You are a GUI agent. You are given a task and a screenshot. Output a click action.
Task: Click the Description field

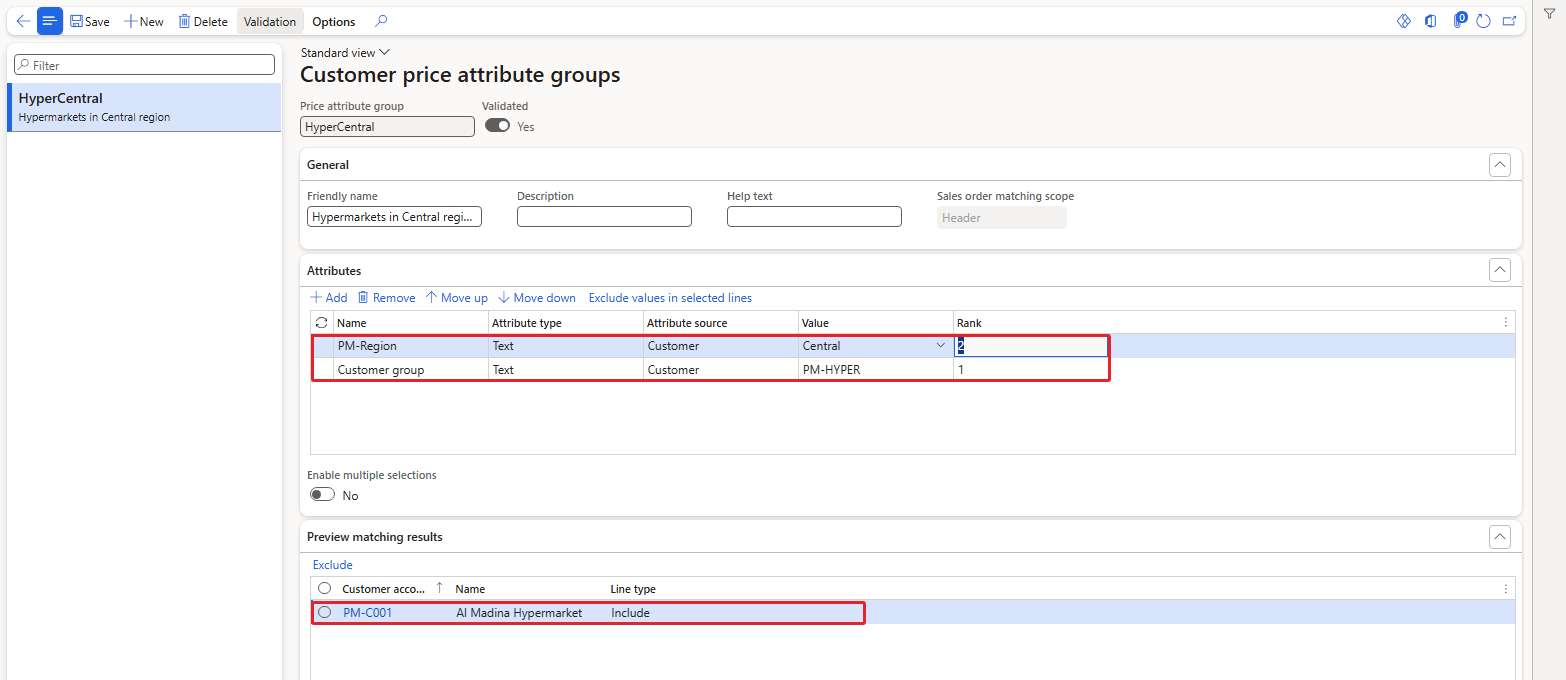point(604,217)
